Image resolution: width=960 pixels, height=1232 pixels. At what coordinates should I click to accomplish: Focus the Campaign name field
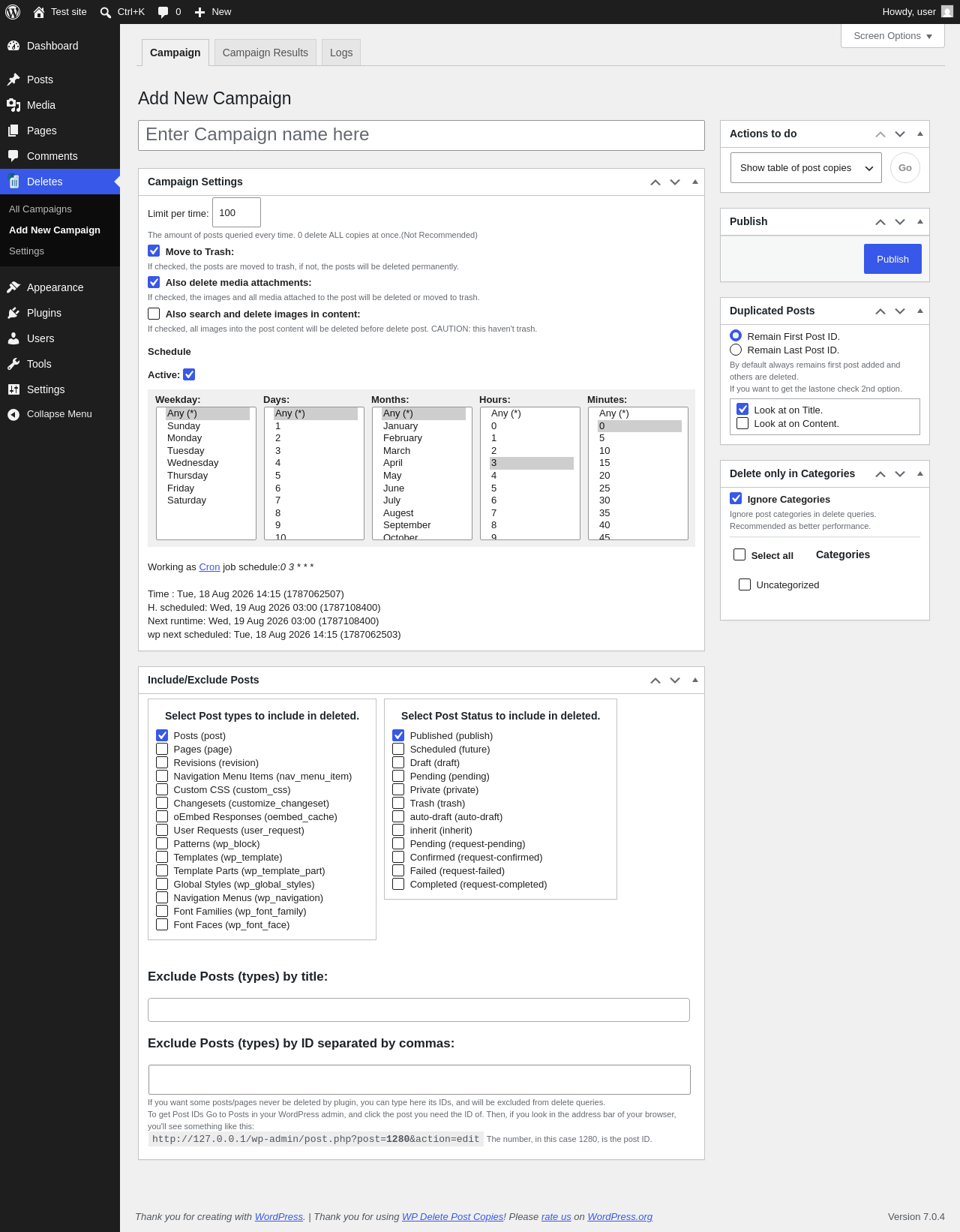point(421,135)
